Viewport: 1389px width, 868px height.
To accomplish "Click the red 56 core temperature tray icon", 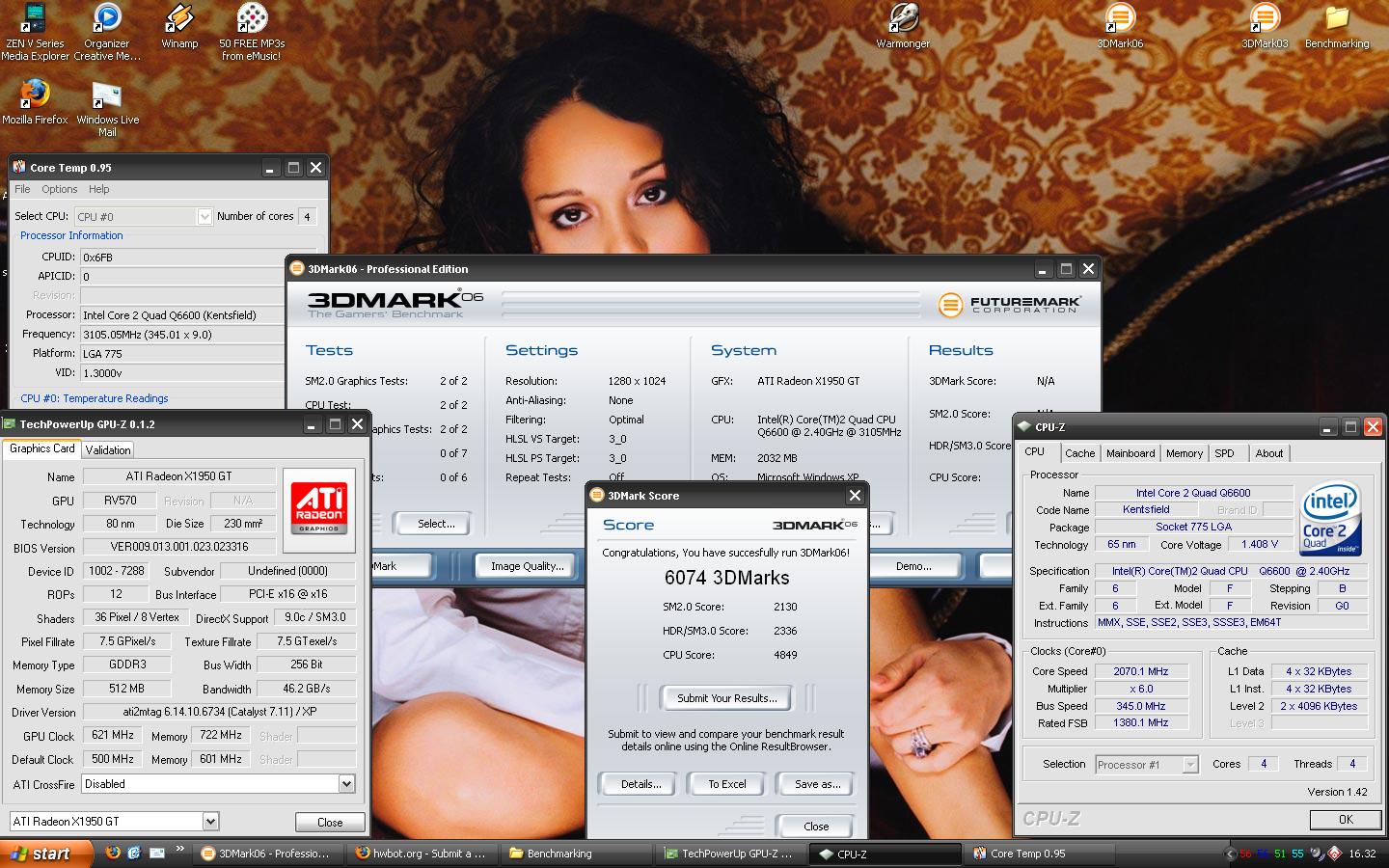I will pyautogui.click(x=1245, y=854).
